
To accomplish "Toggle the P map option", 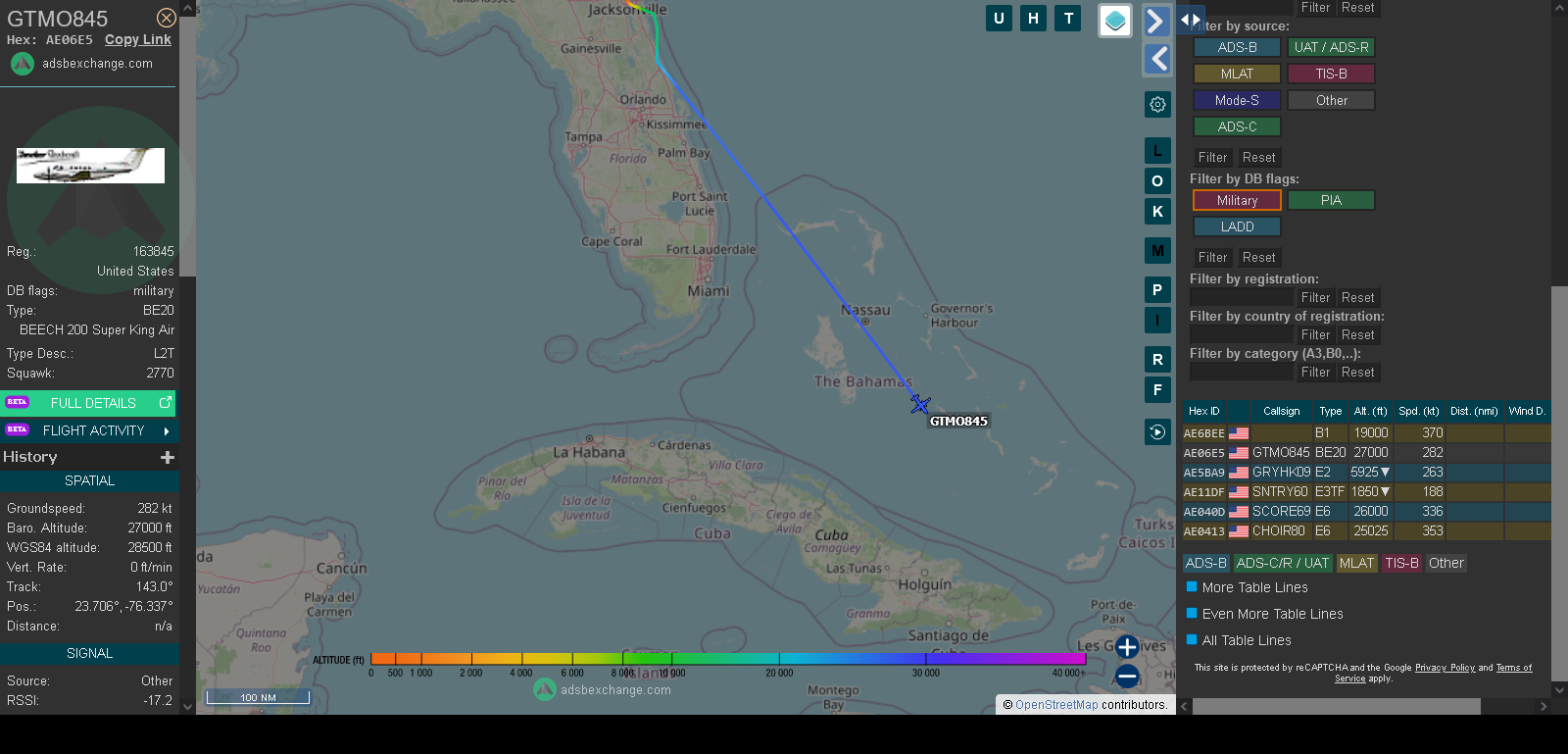I will (1157, 290).
